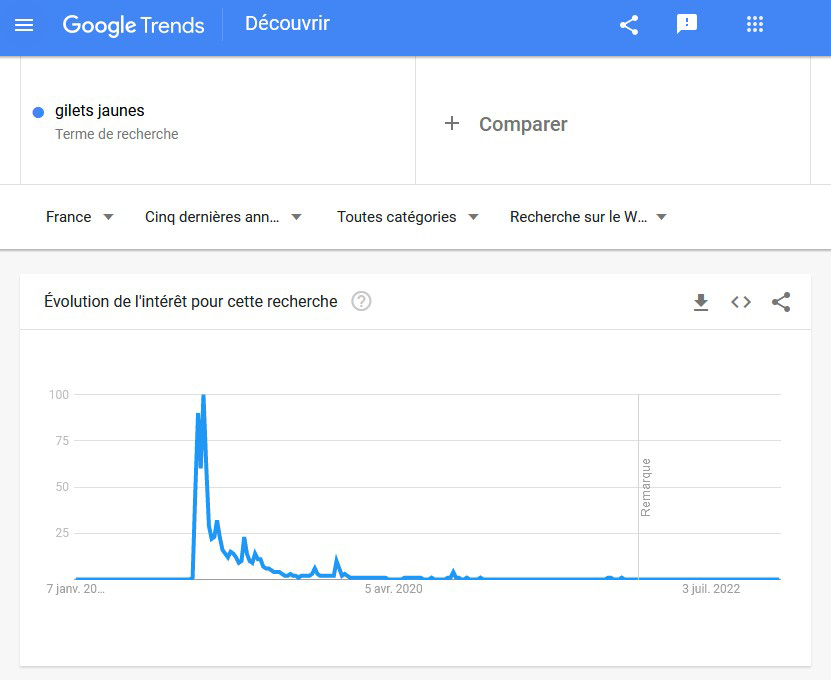Open the hamburger navigation menu
The width and height of the screenshot is (831, 680).
pyautogui.click(x=24, y=25)
